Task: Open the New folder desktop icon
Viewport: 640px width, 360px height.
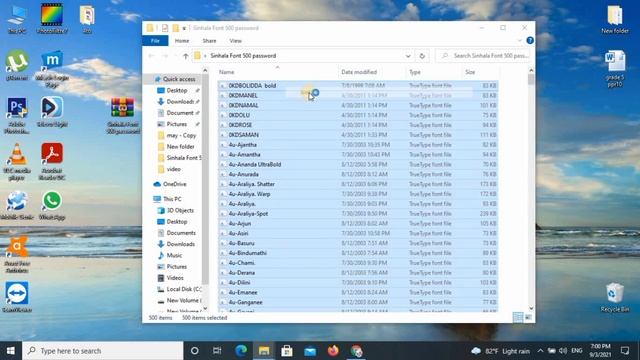Action: [615, 19]
